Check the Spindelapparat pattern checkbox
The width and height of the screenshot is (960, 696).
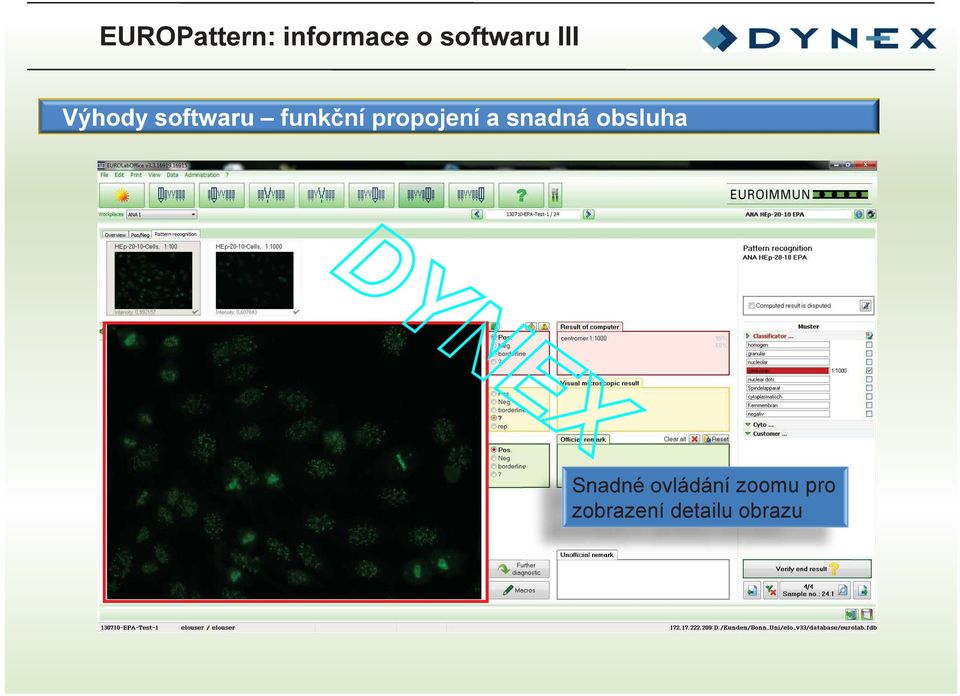tap(869, 388)
